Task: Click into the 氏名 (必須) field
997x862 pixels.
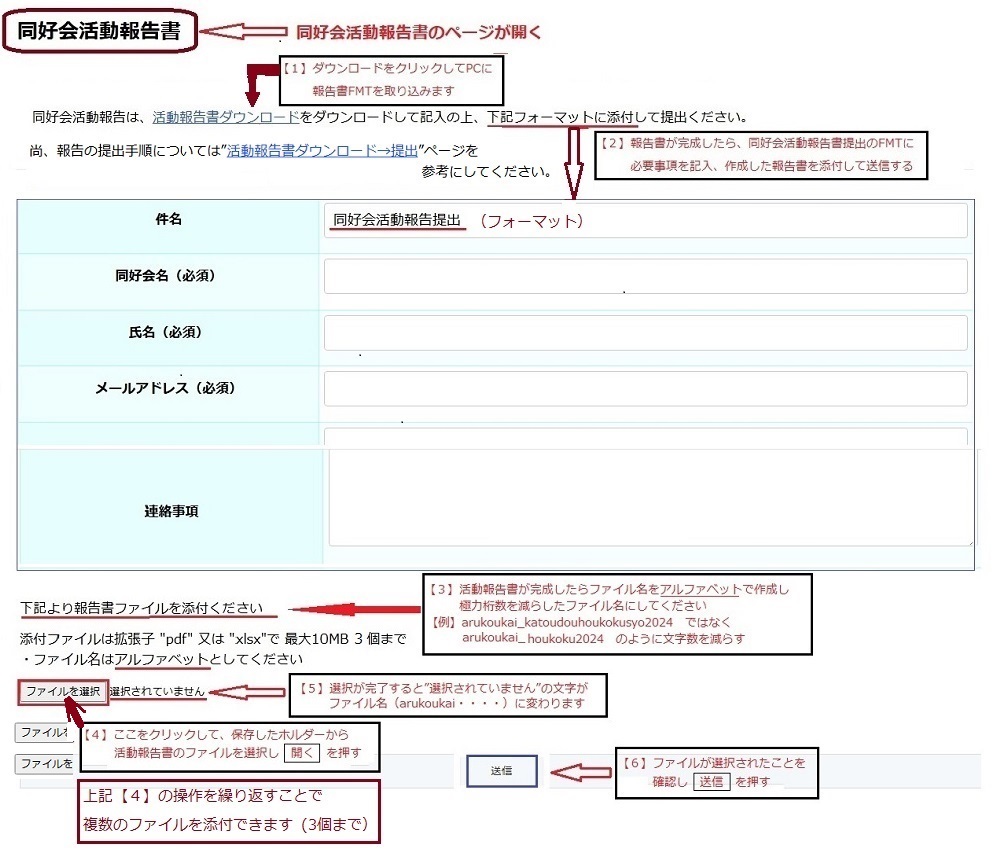Action: point(645,333)
